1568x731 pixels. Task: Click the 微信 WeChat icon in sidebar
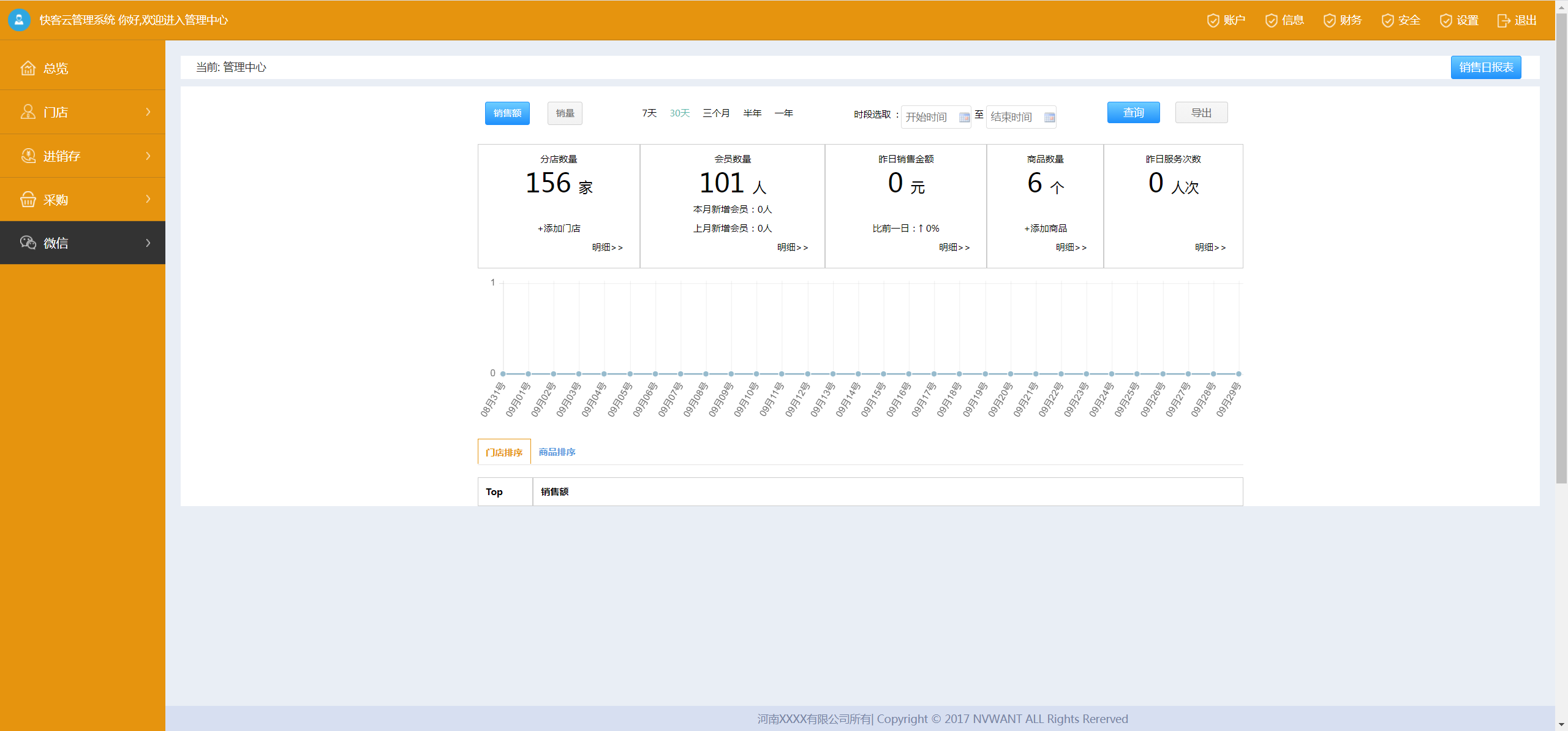(x=28, y=243)
